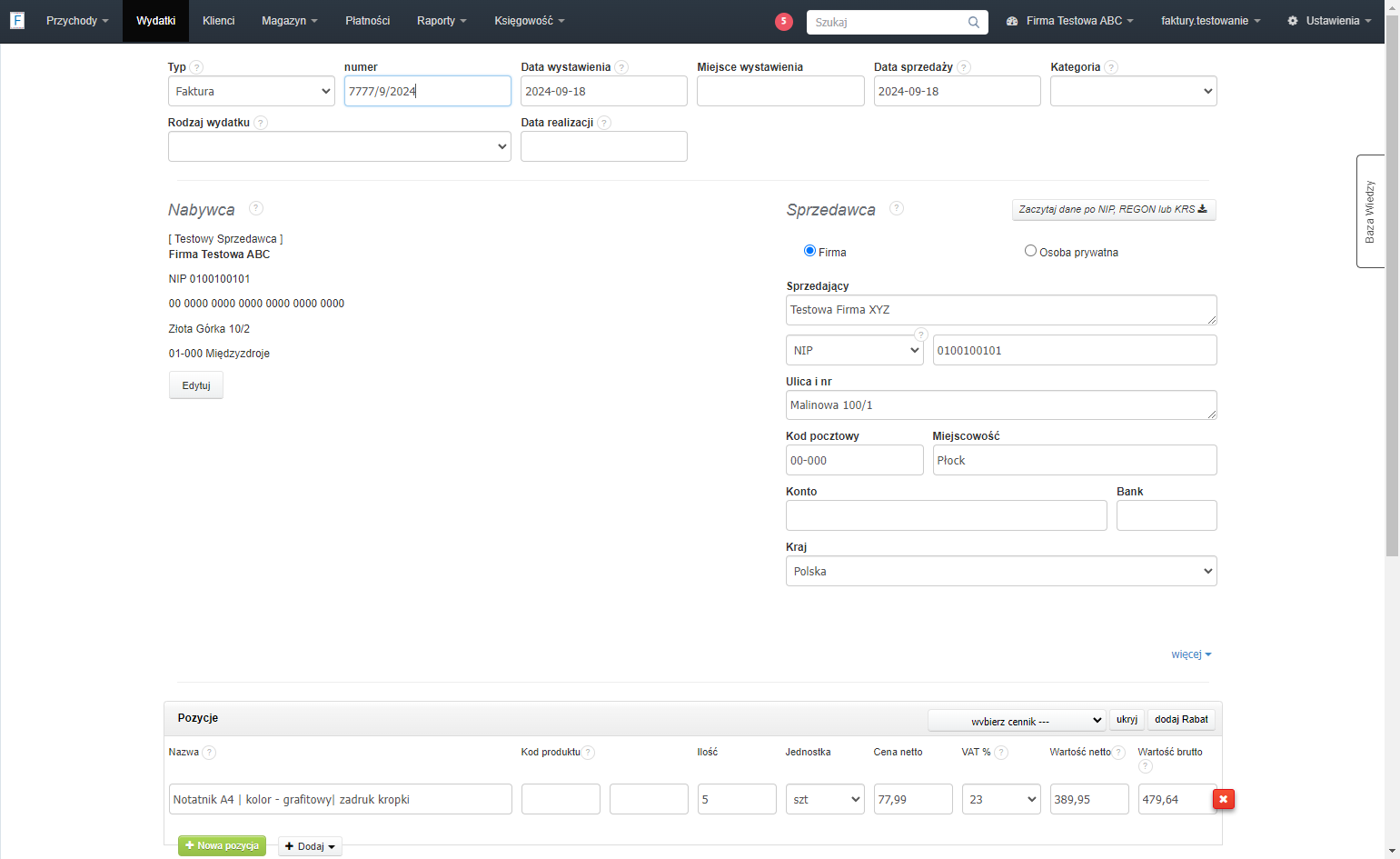Click Zaczytaj dane po NIP, REGON lub KRS
Viewport: 1400px width, 859px height.
click(1114, 210)
